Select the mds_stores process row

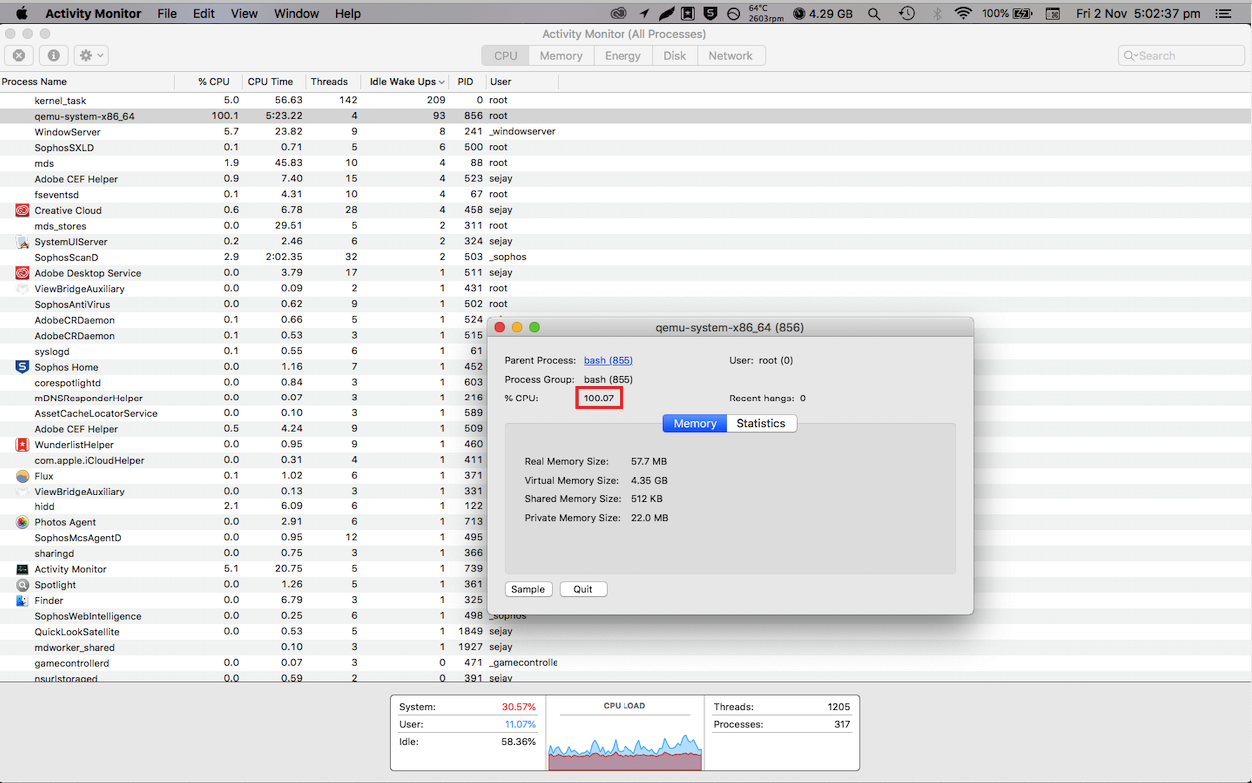click(626, 226)
